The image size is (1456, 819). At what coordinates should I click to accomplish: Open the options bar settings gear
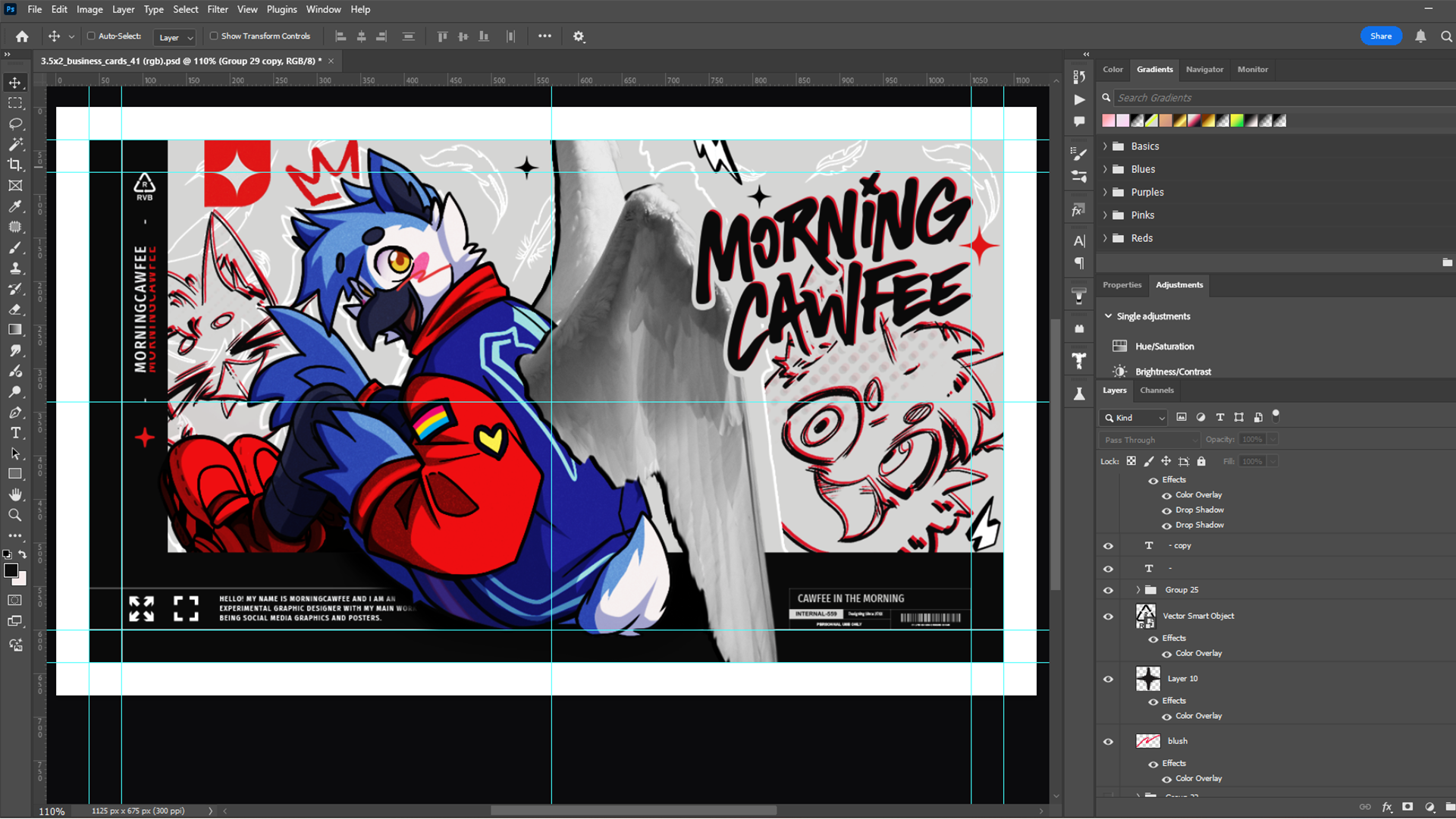(x=579, y=36)
